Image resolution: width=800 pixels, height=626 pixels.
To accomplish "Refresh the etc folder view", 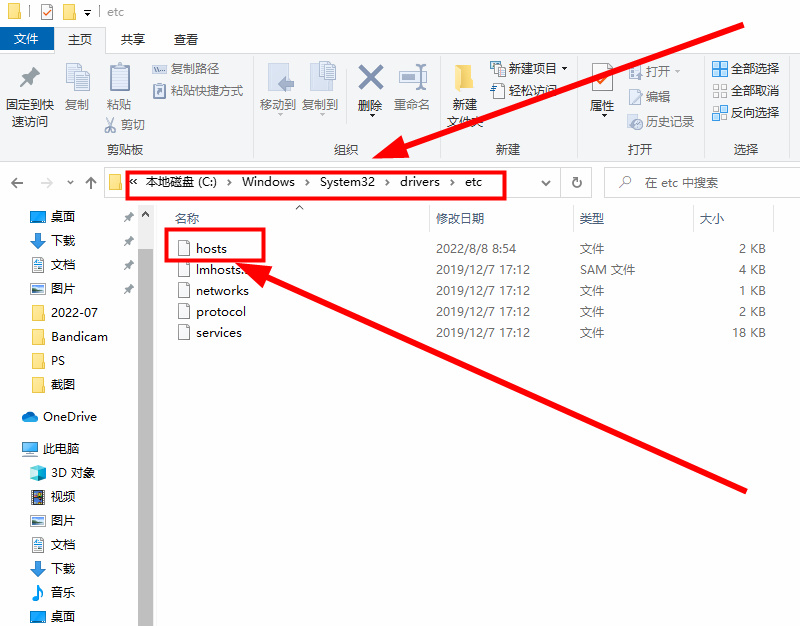I will [576, 183].
